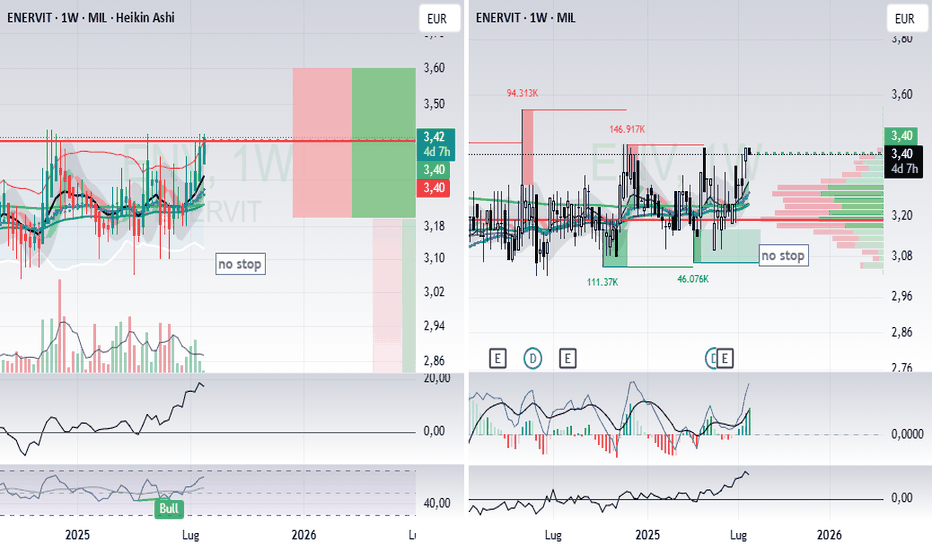Click the E earnings marker right after the round D marker

(568, 359)
